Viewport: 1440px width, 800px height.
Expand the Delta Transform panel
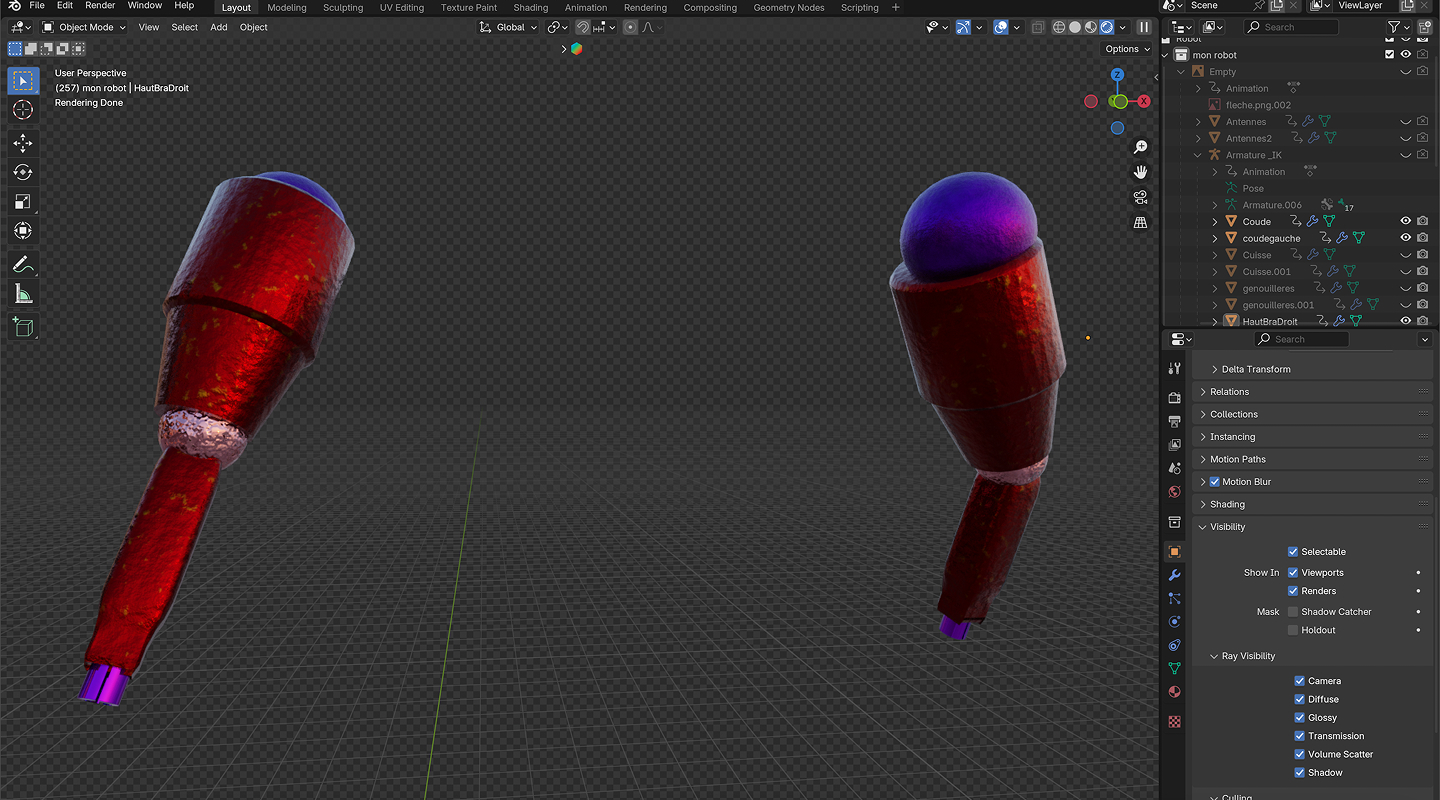[x=1256, y=369]
